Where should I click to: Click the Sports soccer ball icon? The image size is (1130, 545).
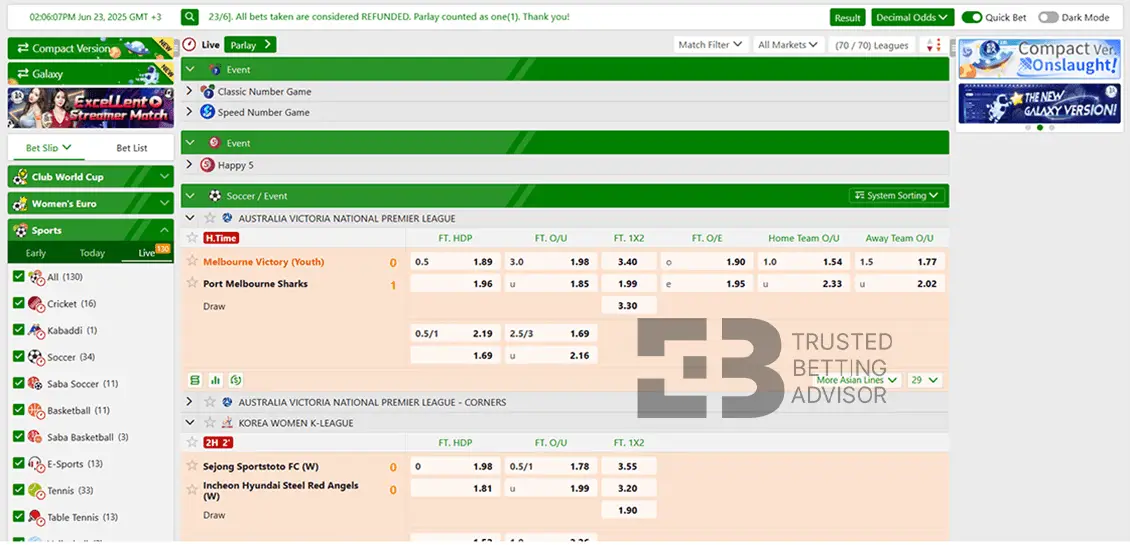click(x=20, y=230)
